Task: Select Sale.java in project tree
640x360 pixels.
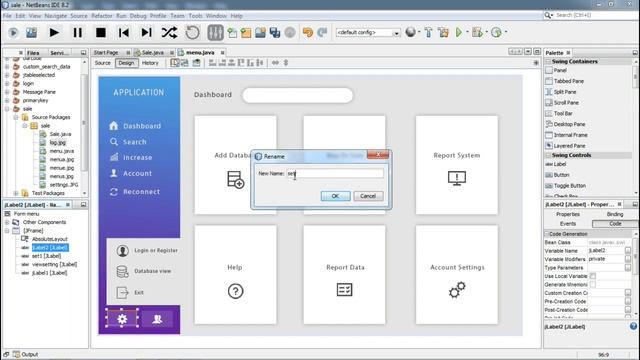Action: (x=60, y=134)
